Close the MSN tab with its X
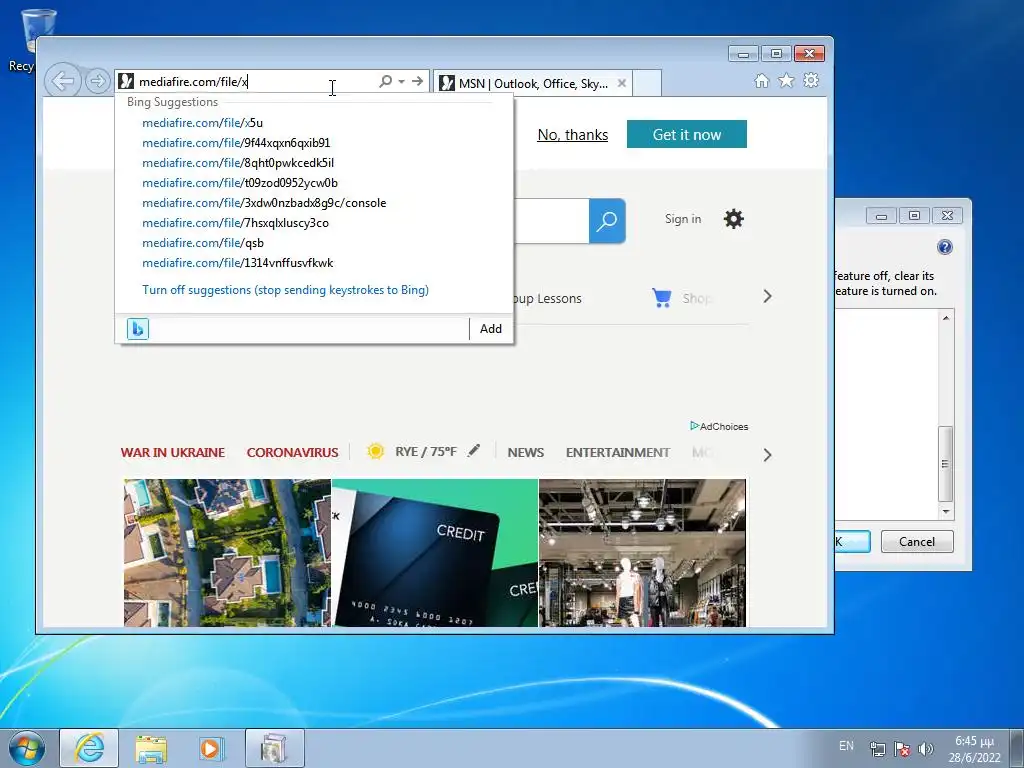Screen dimensions: 1024x768 click(x=622, y=83)
